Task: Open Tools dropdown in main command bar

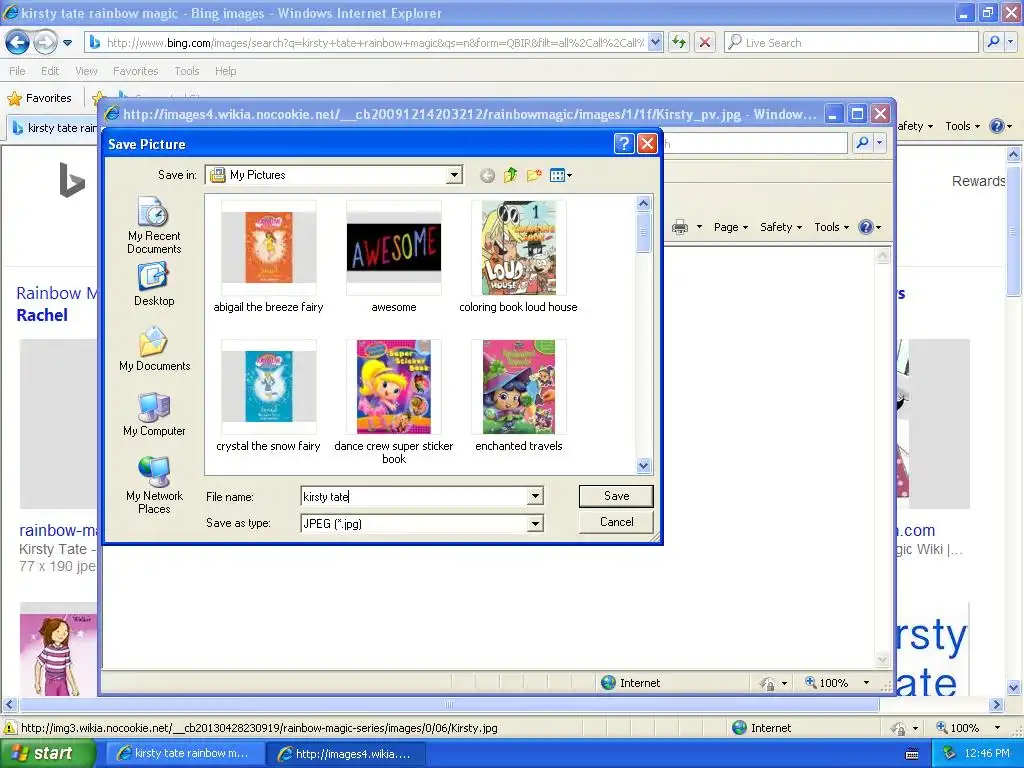Action: pos(962,126)
